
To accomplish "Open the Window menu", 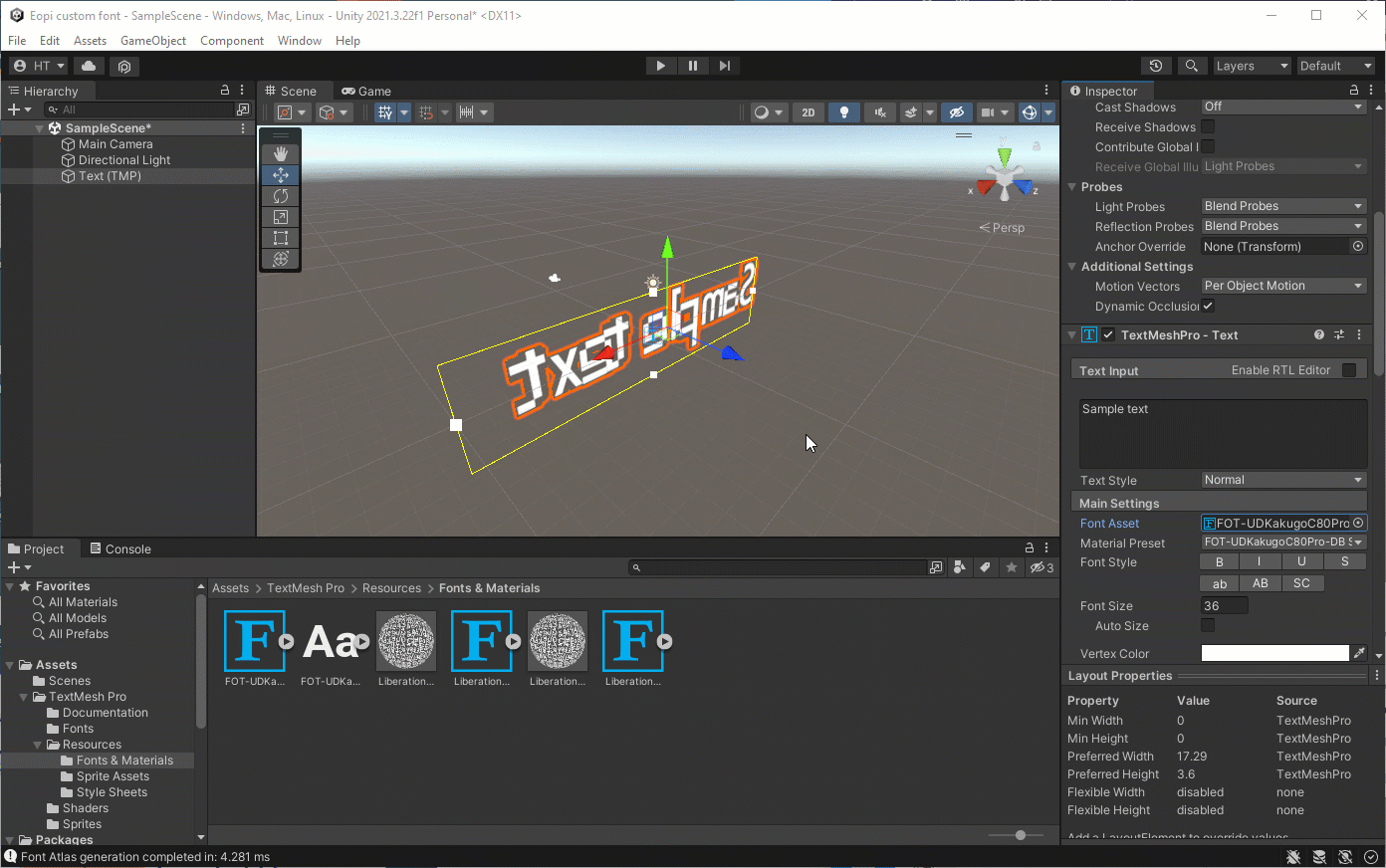I will 300,41.
